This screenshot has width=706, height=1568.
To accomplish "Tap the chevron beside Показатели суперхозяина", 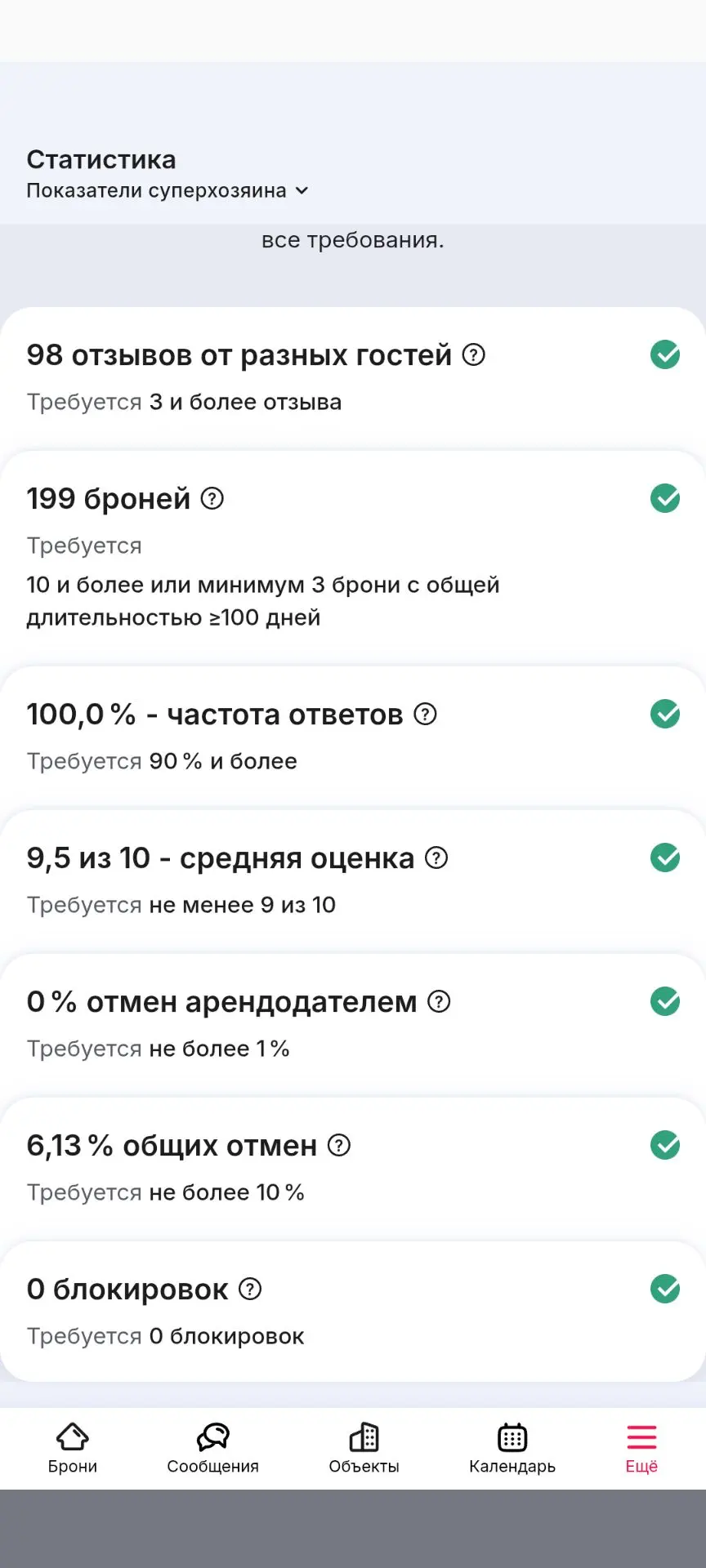I will (x=302, y=191).
